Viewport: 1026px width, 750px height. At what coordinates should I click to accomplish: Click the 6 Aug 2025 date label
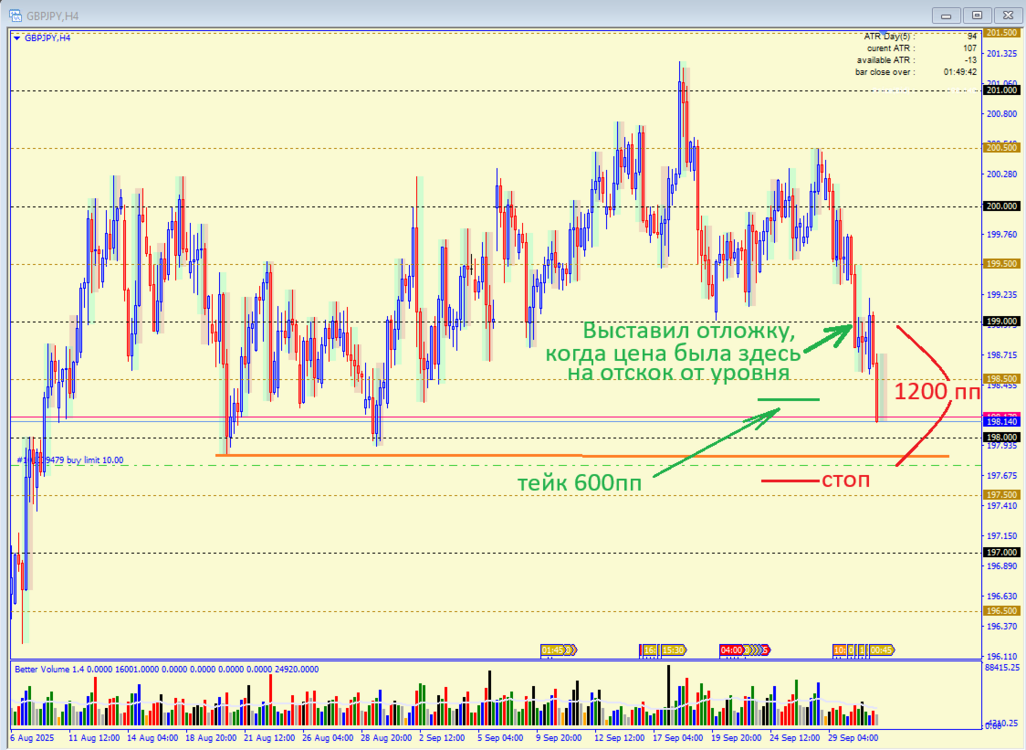click(33, 738)
